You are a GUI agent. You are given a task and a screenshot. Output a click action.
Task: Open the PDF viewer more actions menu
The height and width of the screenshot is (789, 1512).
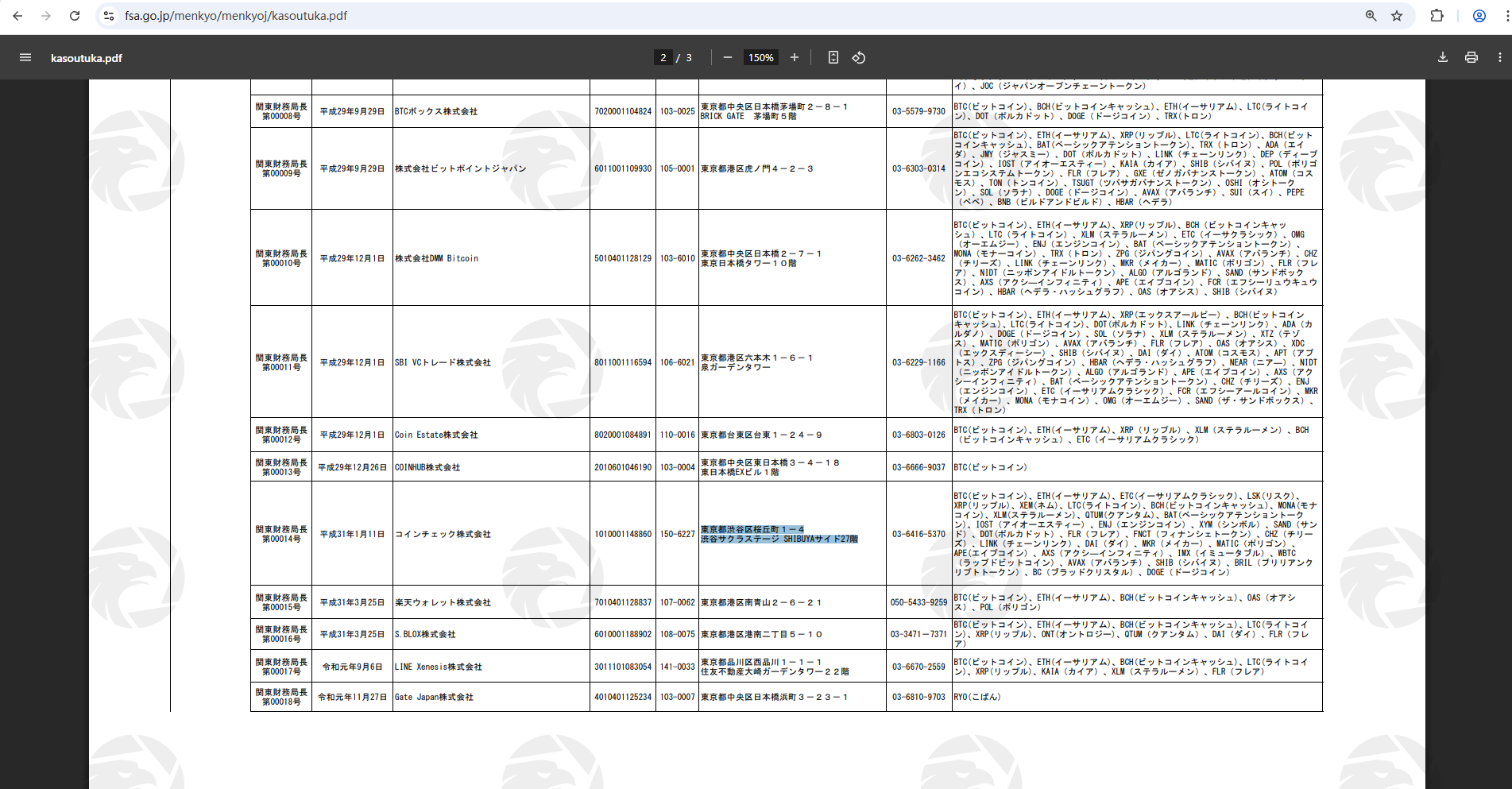1500,57
